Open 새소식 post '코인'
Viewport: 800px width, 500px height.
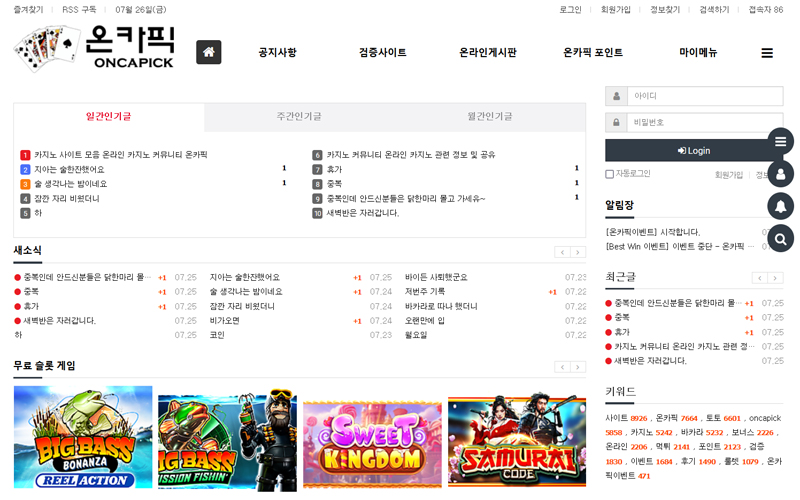pyautogui.click(x=217, y=335)
